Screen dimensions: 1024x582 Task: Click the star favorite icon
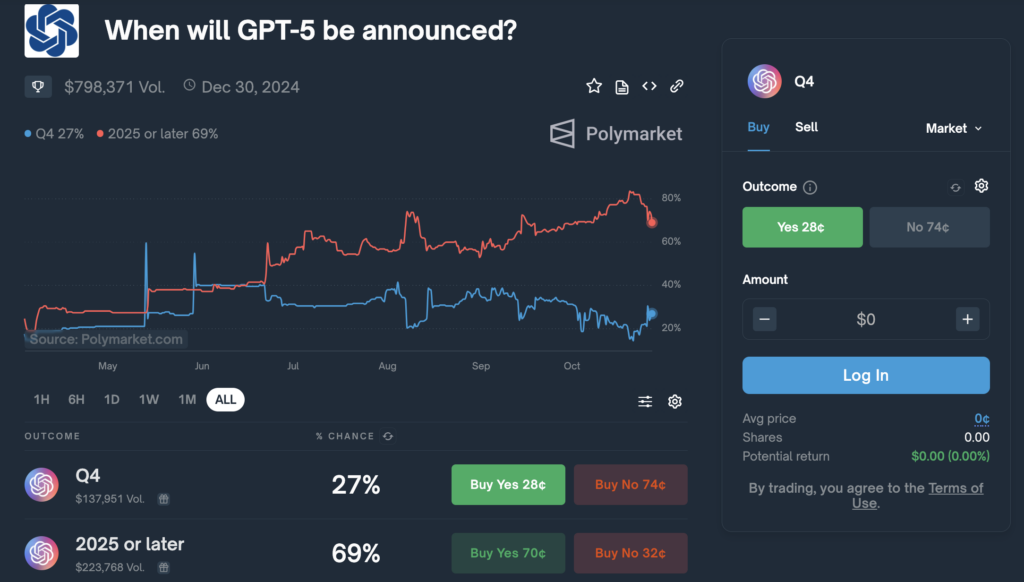tap(594, 87)
